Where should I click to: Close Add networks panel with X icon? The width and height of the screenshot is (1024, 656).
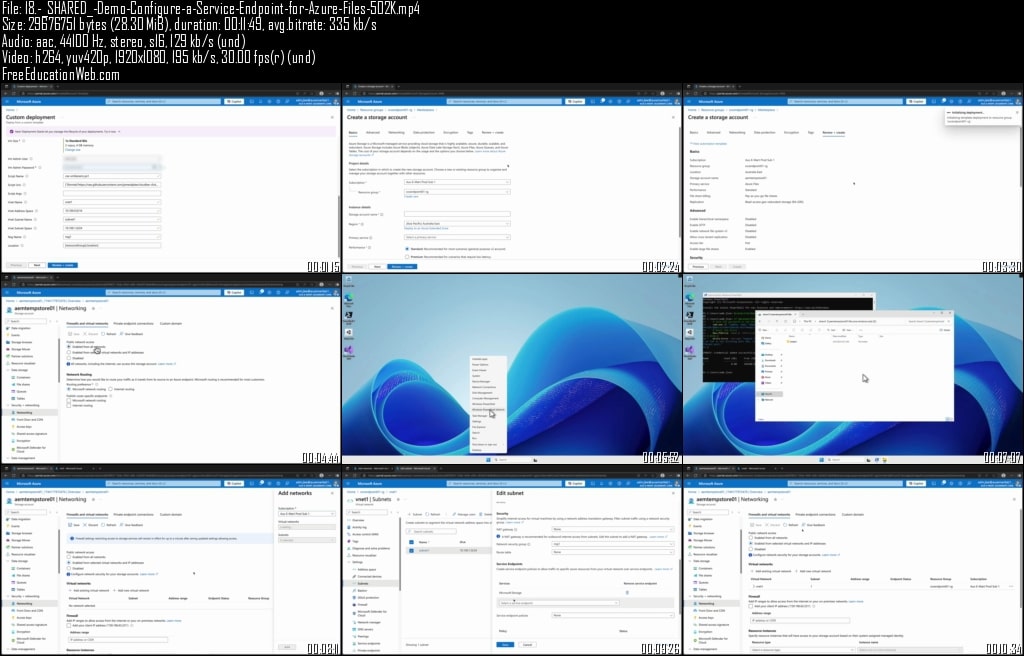(x=332, y=493)
